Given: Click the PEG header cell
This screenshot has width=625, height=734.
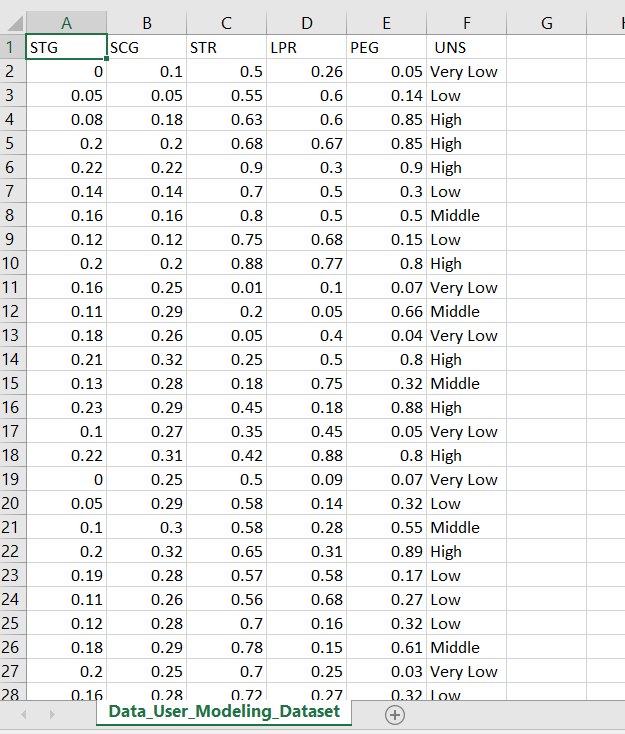Looking at the screenshot, I should point(387,47).
